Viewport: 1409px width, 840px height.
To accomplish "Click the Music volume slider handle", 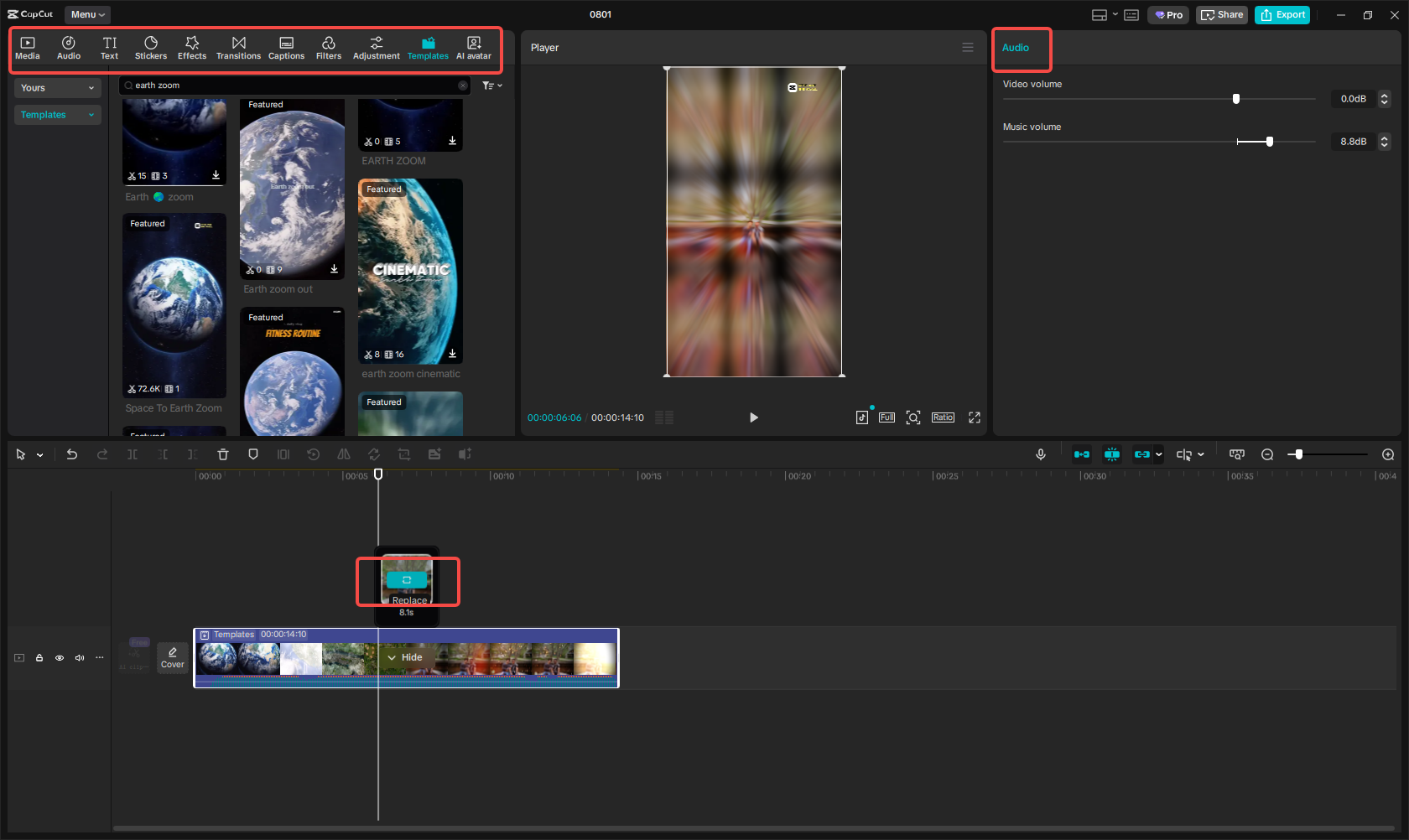I will coord(1270,142).
